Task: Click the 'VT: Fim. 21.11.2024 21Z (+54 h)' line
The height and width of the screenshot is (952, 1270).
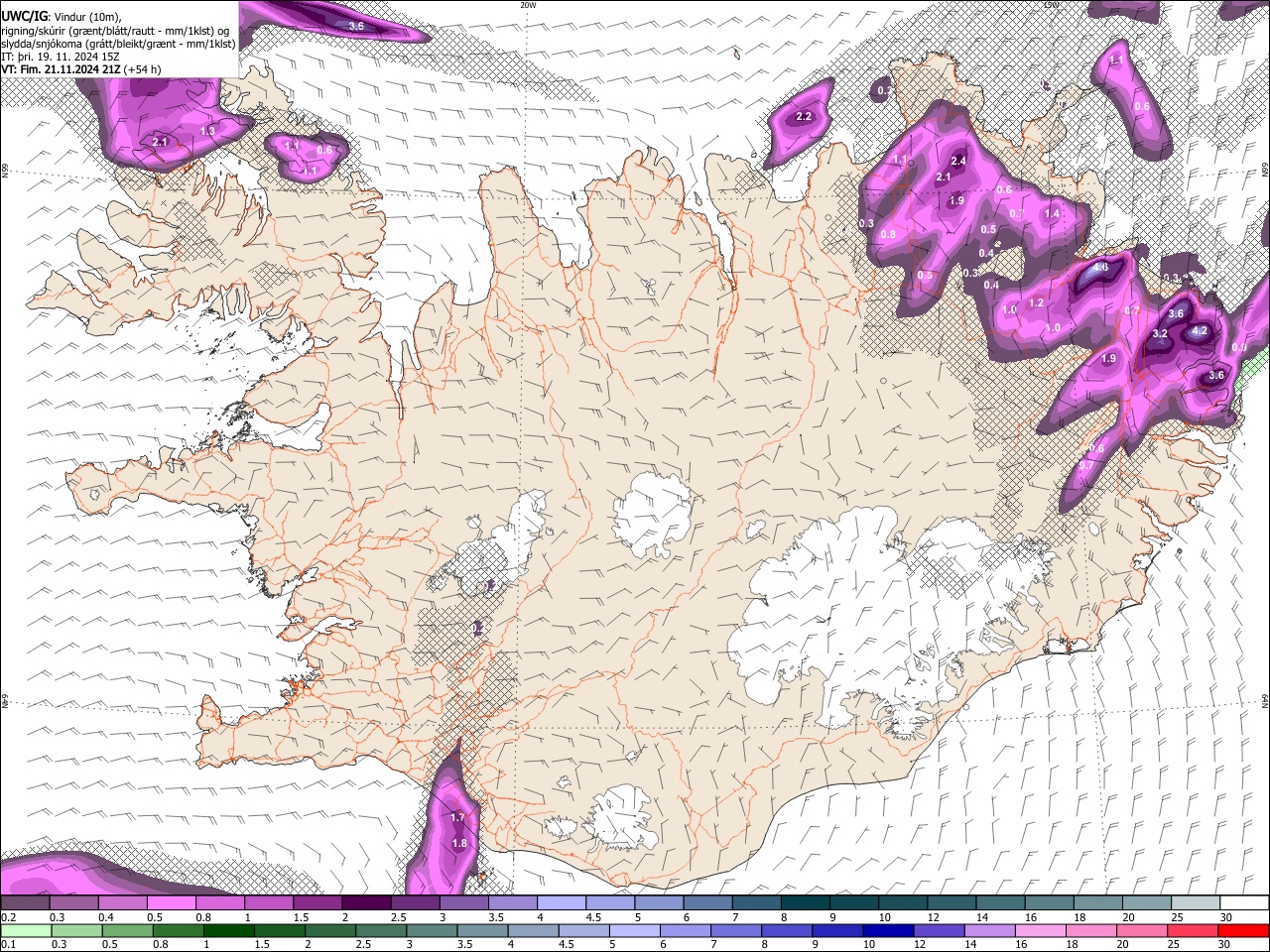Action: pyautogui.click(x=80, y=69)
